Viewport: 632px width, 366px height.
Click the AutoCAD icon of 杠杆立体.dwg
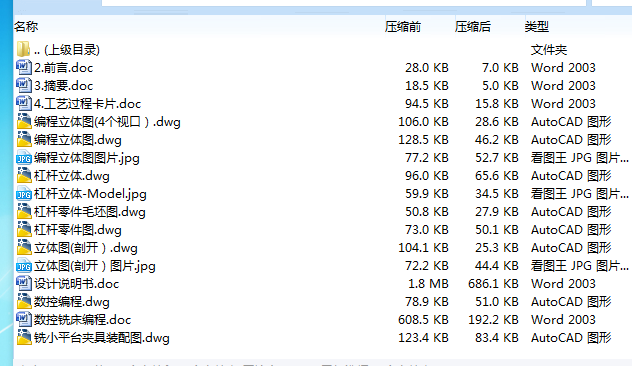click(23, 175)
